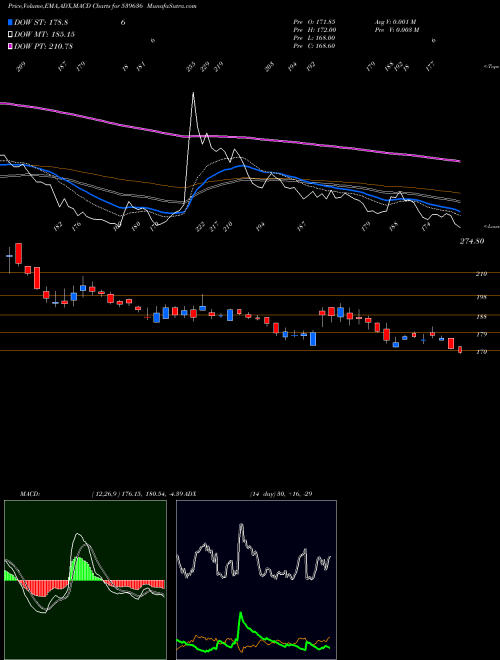Image resolution: width=500 pixels, height=660 pixels.
Task: Click the 'Avg V: 0.001 M' volume text
Action: tap(396, 21)
